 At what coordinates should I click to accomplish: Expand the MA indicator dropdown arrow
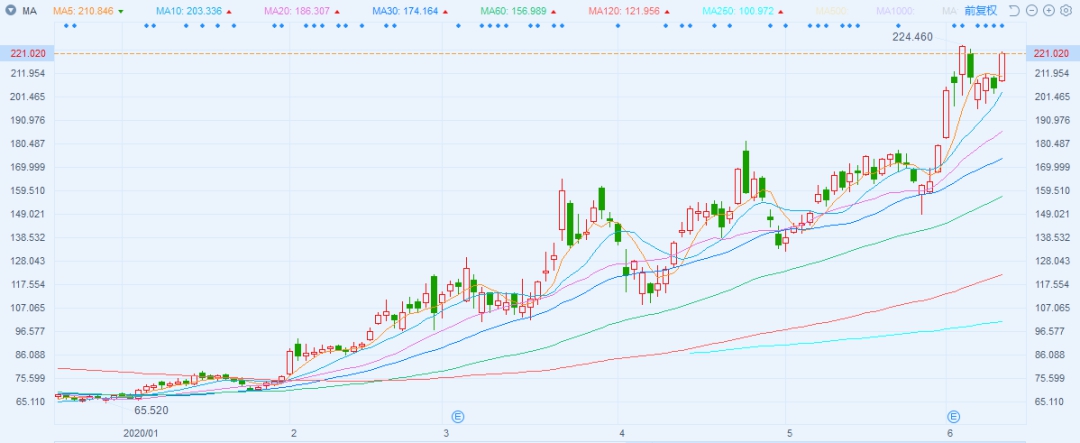(11, 11)
